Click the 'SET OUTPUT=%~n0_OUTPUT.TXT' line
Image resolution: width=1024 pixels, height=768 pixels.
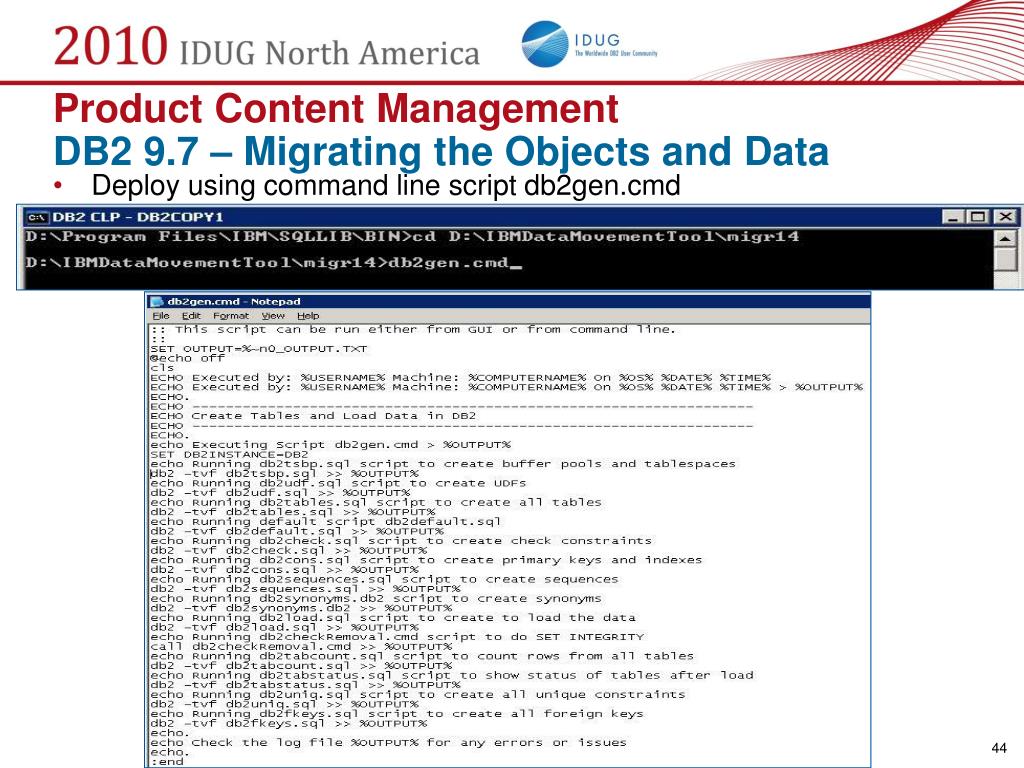[259, 349]
